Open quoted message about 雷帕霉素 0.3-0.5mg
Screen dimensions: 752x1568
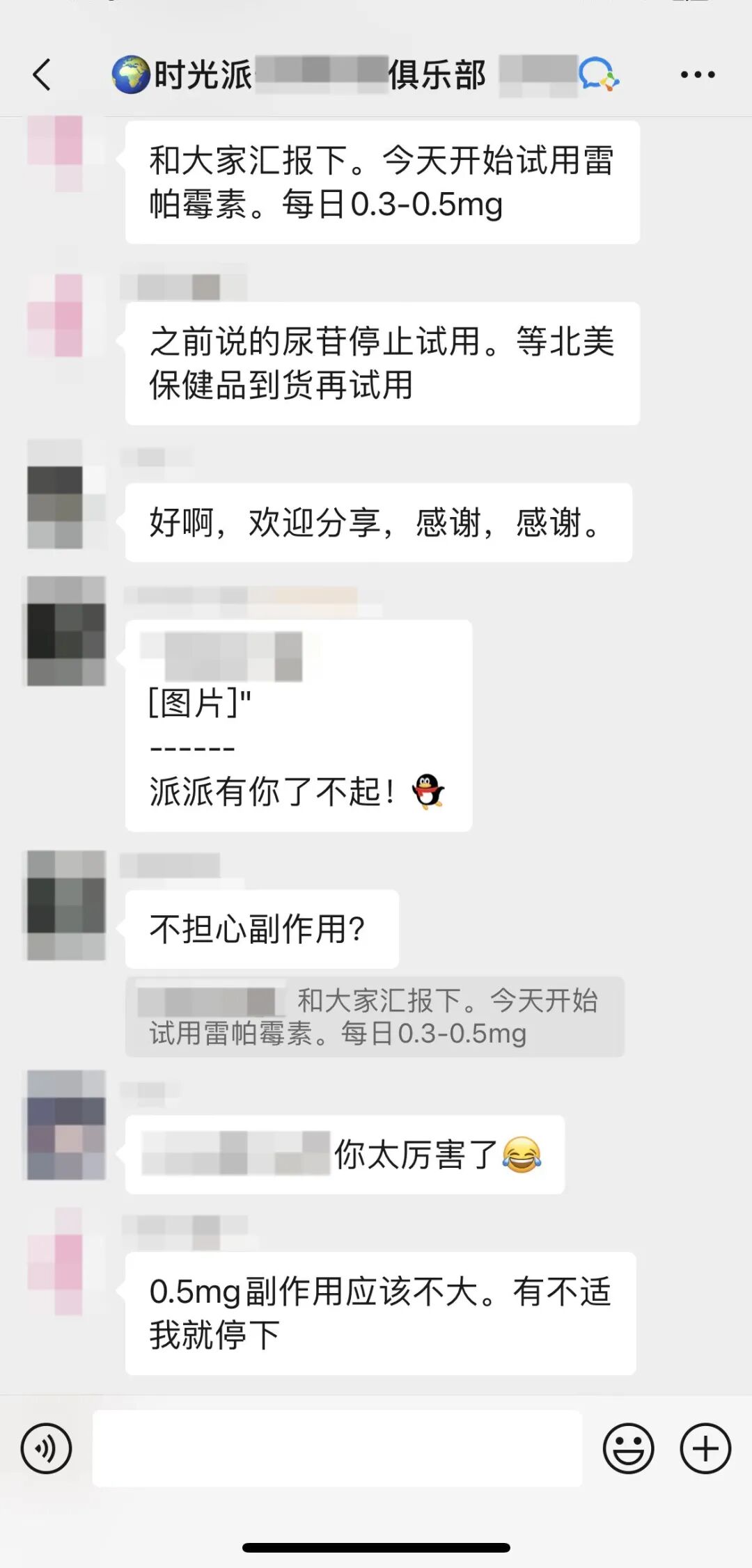pyautogui.click(x=375, y=1017)
